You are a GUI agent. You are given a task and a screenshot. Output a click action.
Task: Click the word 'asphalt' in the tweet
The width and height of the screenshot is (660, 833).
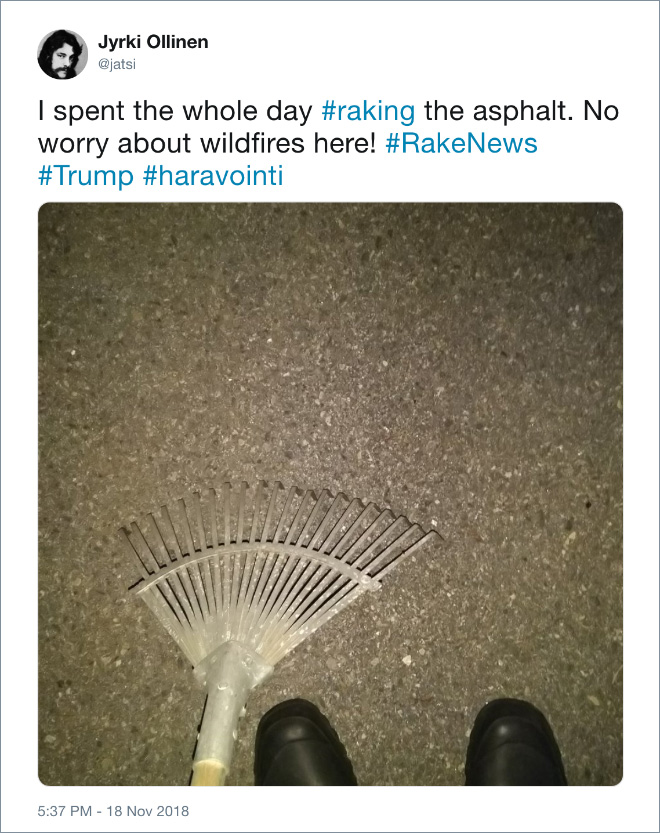521,112
